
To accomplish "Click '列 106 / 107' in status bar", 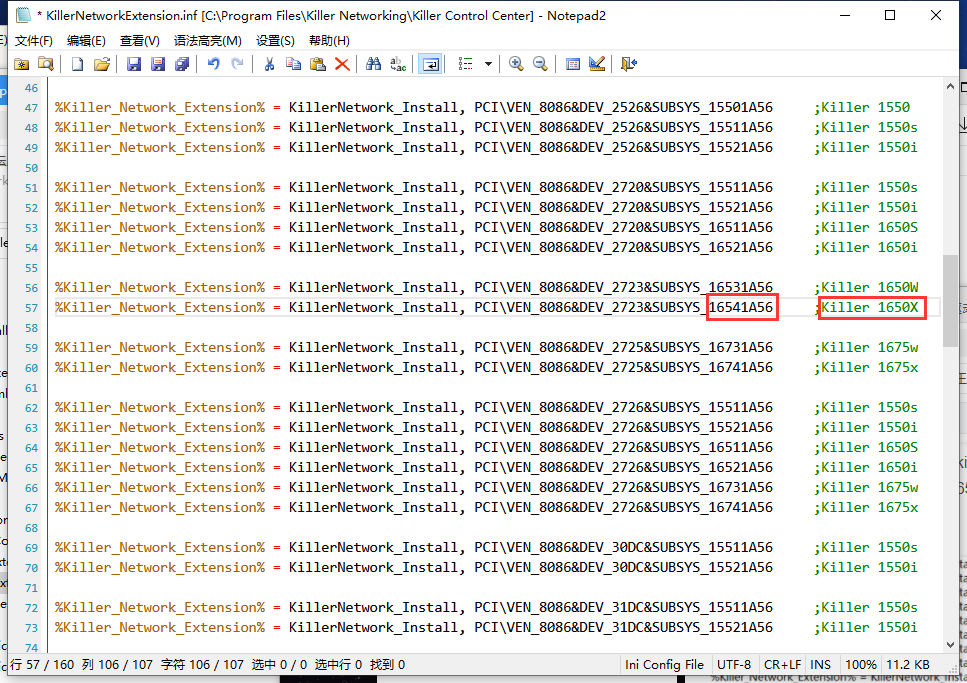I will click(x=117, y=664).
